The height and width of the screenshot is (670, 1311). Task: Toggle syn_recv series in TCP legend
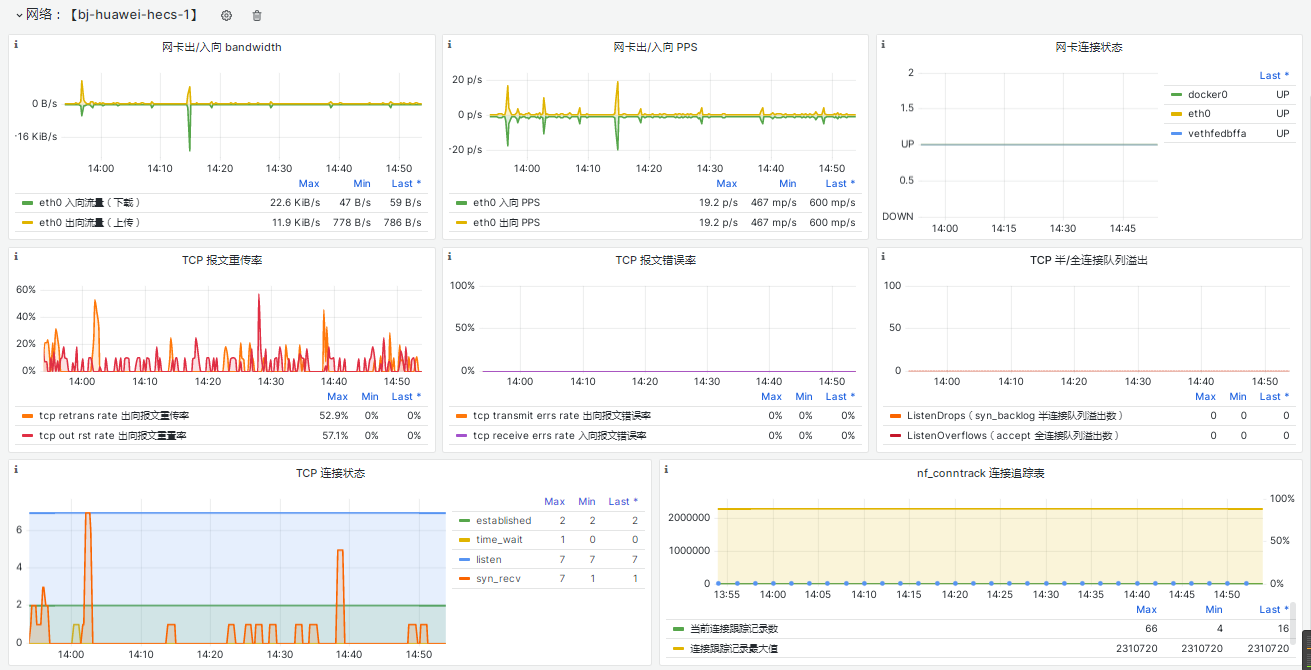[x=498, y=579]
